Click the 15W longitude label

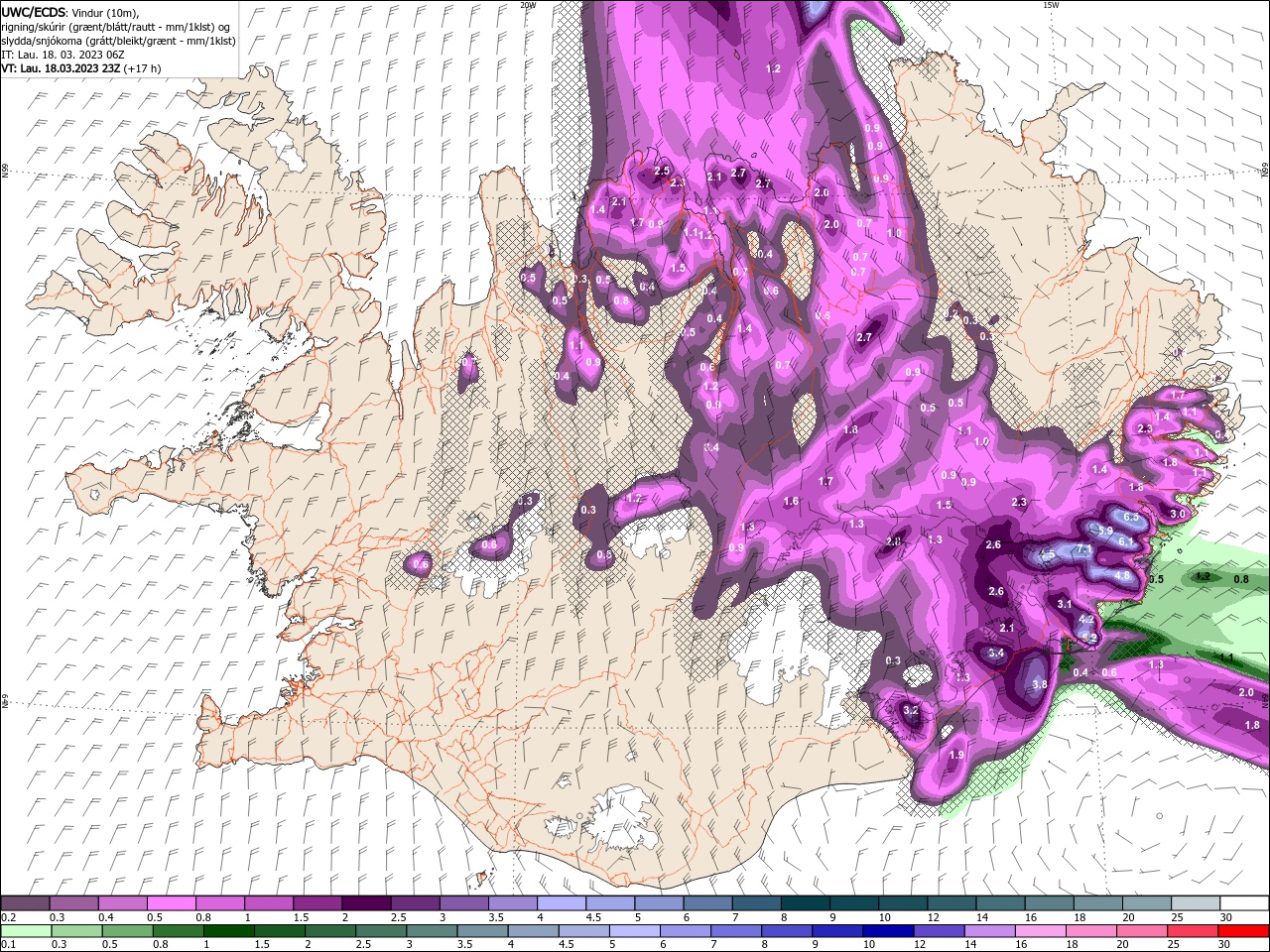1051,5
